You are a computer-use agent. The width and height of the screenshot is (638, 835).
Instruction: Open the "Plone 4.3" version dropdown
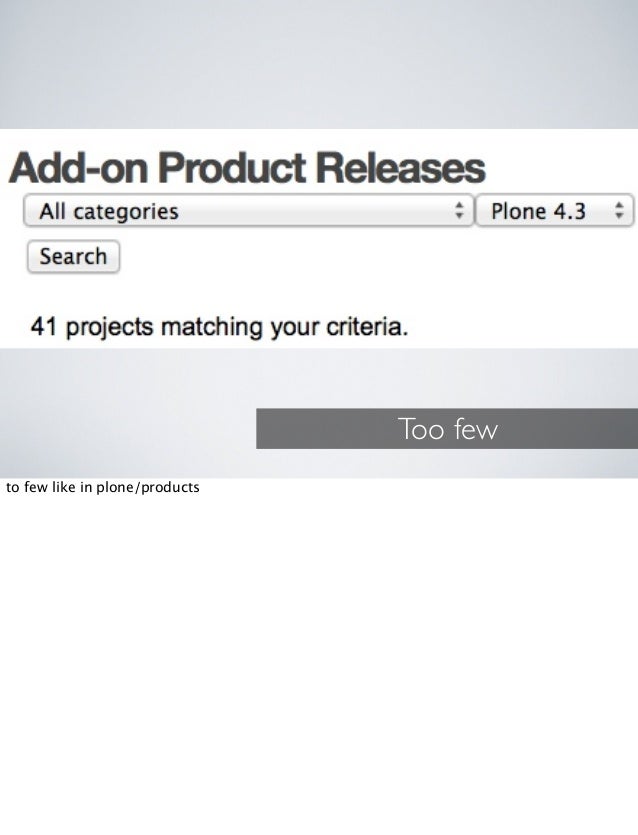(554, 212)
